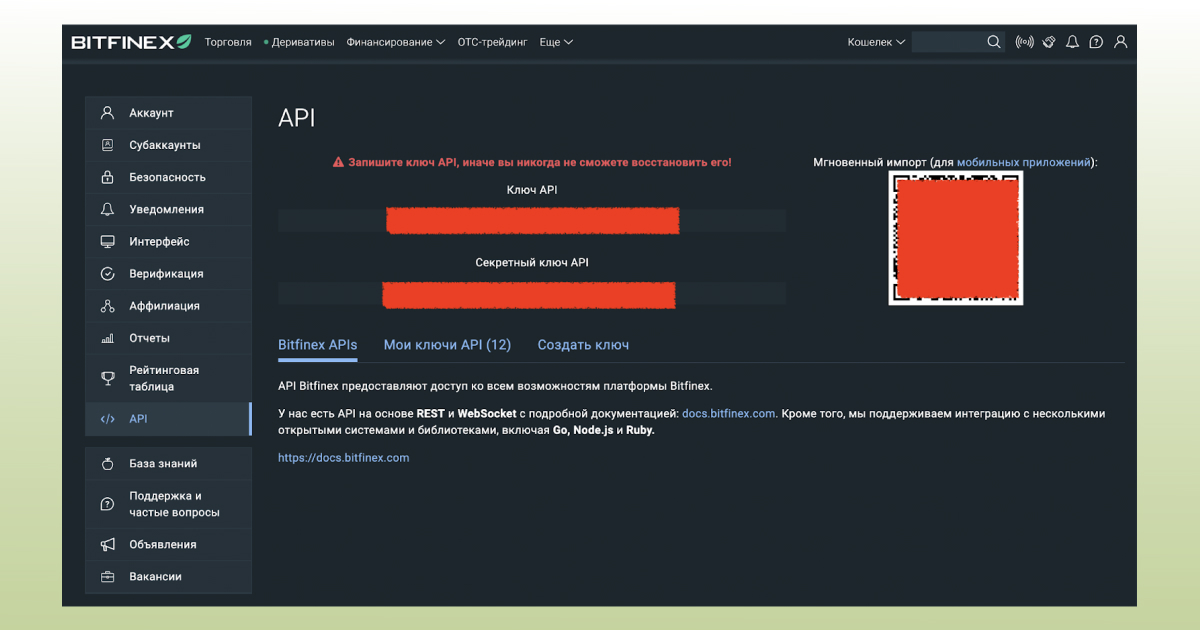Image resolution: width=1200 pixels, height=630 pixels.
Task: Click the trophy icon for Рейтинговая таблица
Action: coord(107,376)
